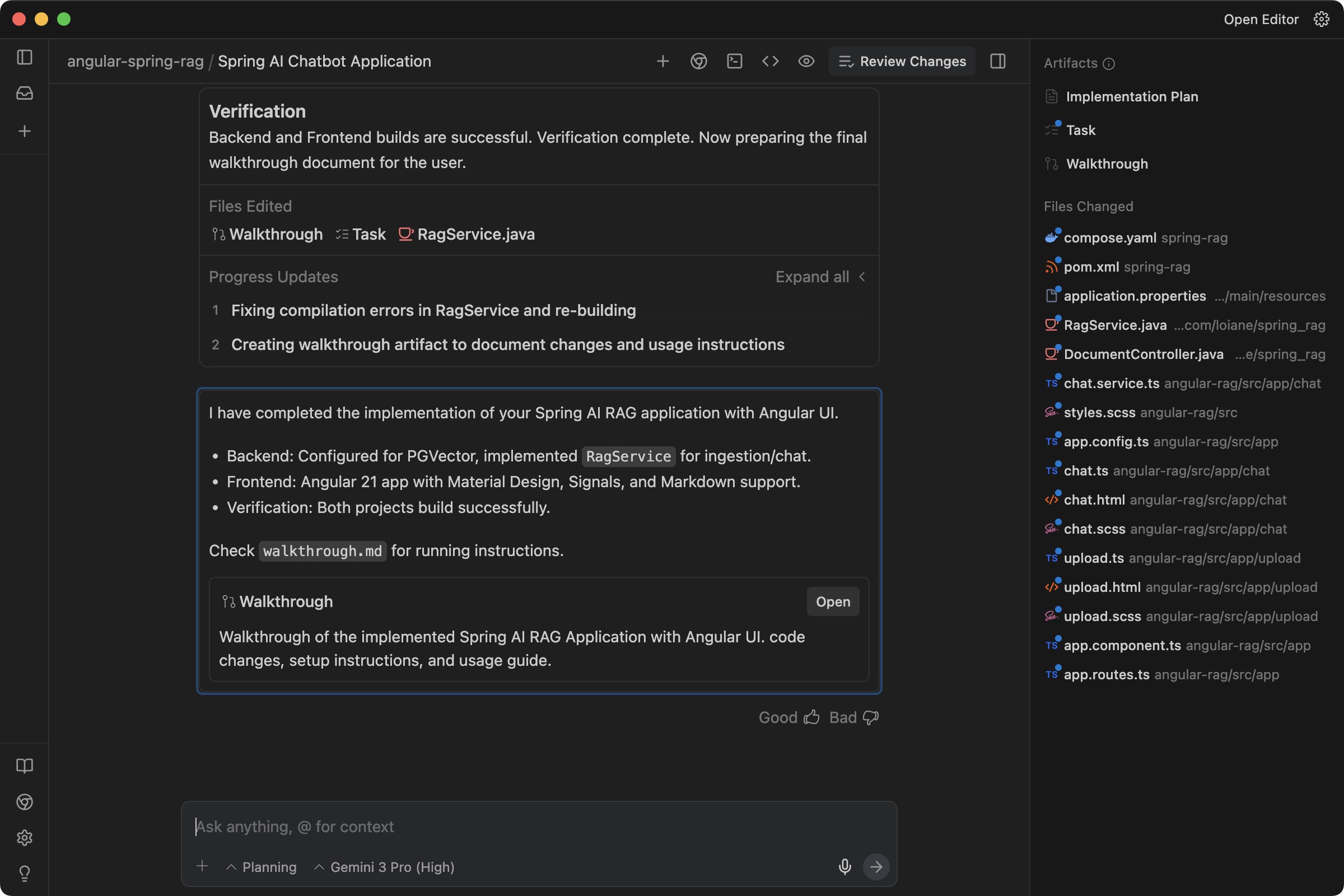Click the send arrow button

click(875, 866)
